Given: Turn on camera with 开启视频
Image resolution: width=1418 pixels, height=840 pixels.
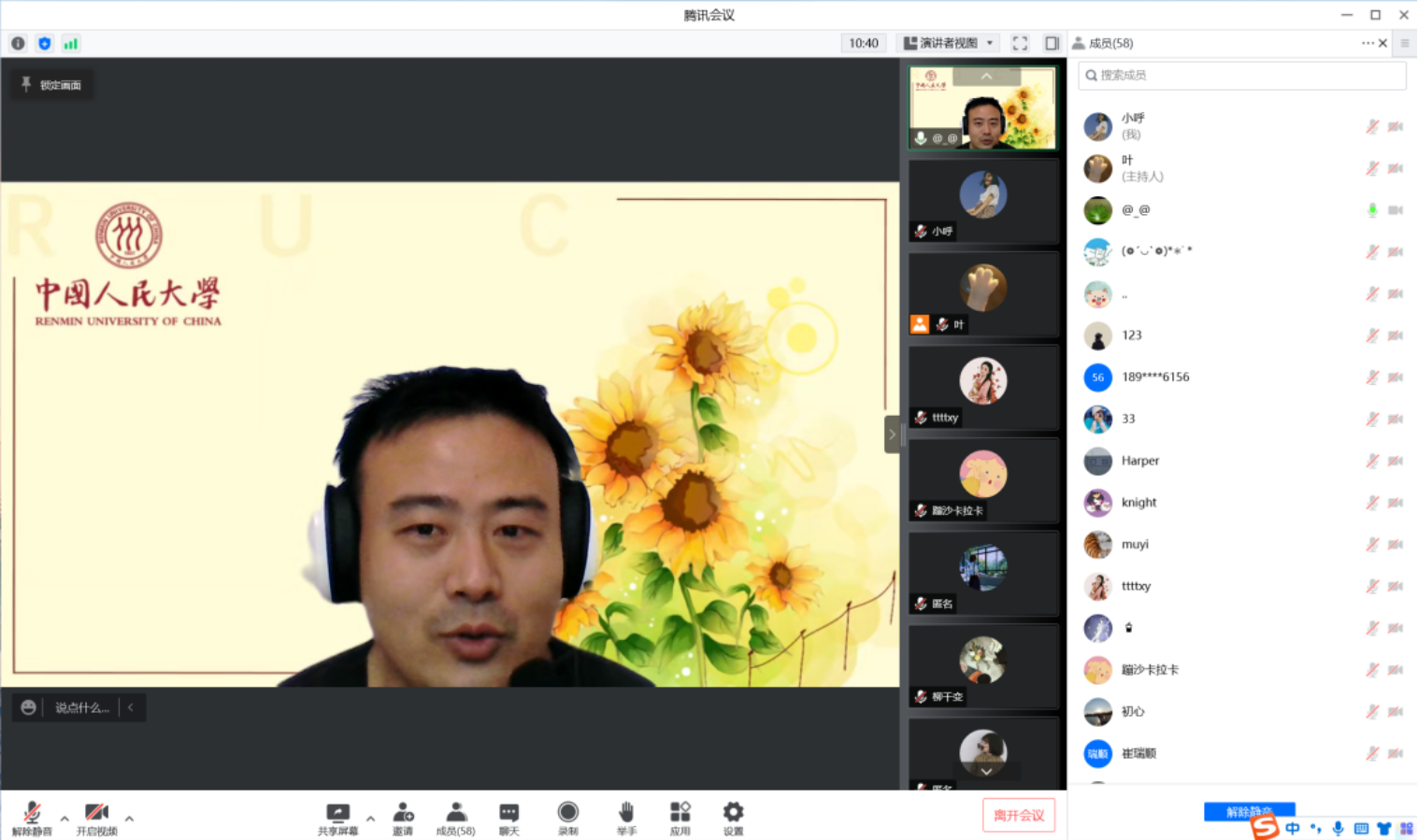Looking at the screenshot, I should click(96, 817).
